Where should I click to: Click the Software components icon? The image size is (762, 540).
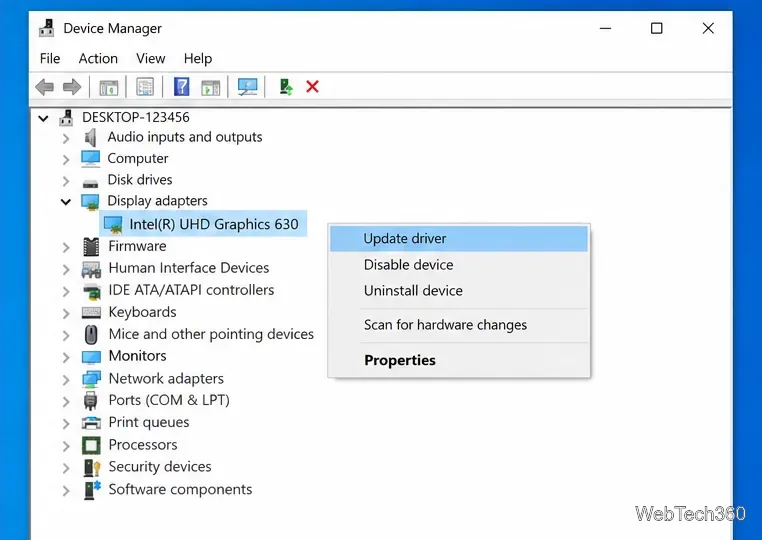point(92,489)
